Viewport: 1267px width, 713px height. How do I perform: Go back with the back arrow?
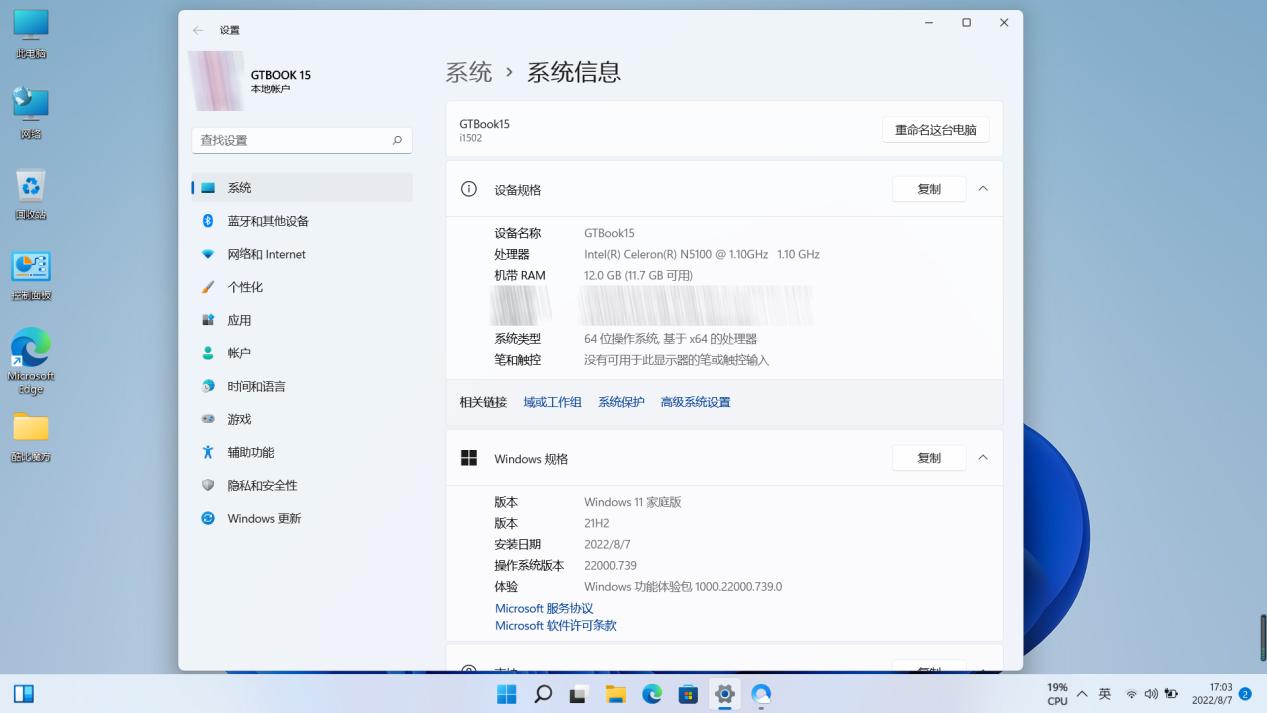point(198,30)
